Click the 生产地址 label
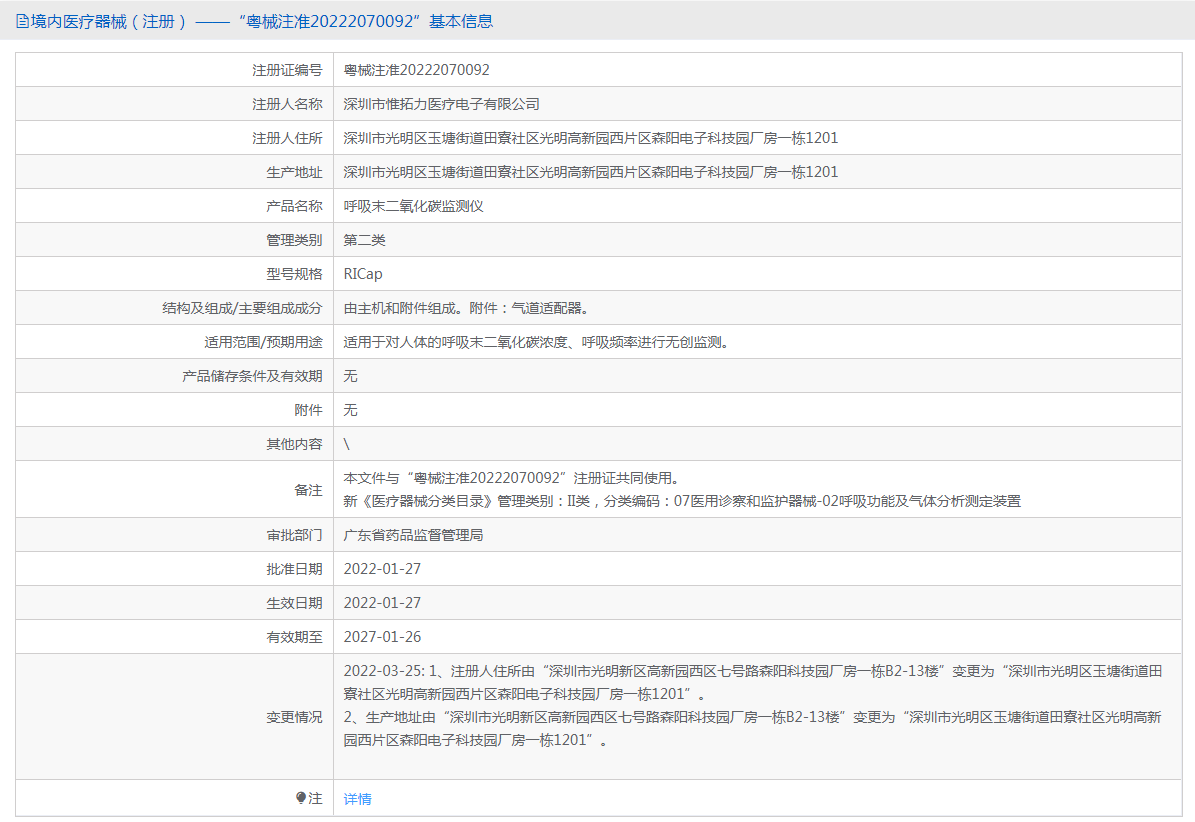 (x=294, y=172)
